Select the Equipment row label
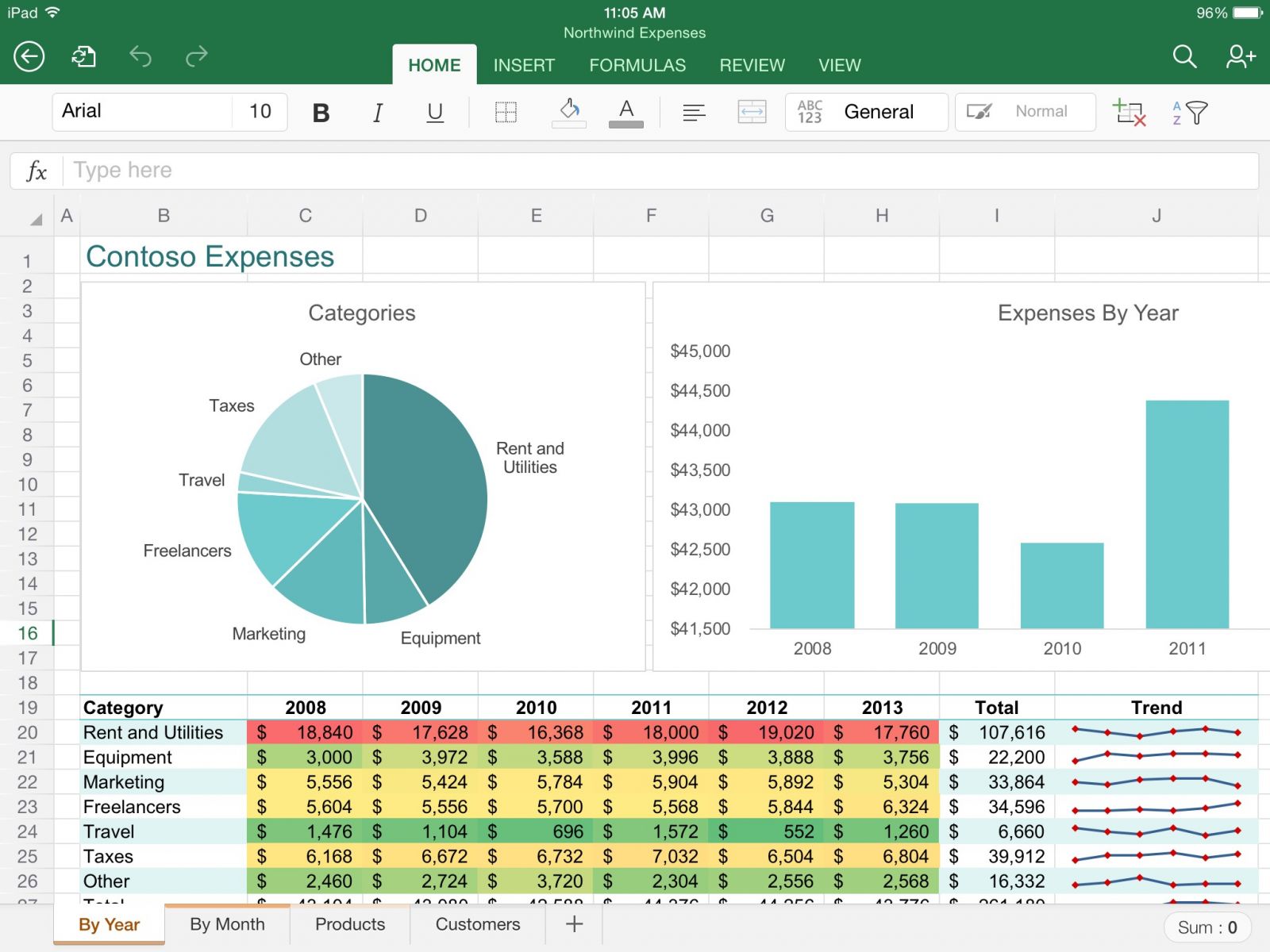 coord(164,758)
